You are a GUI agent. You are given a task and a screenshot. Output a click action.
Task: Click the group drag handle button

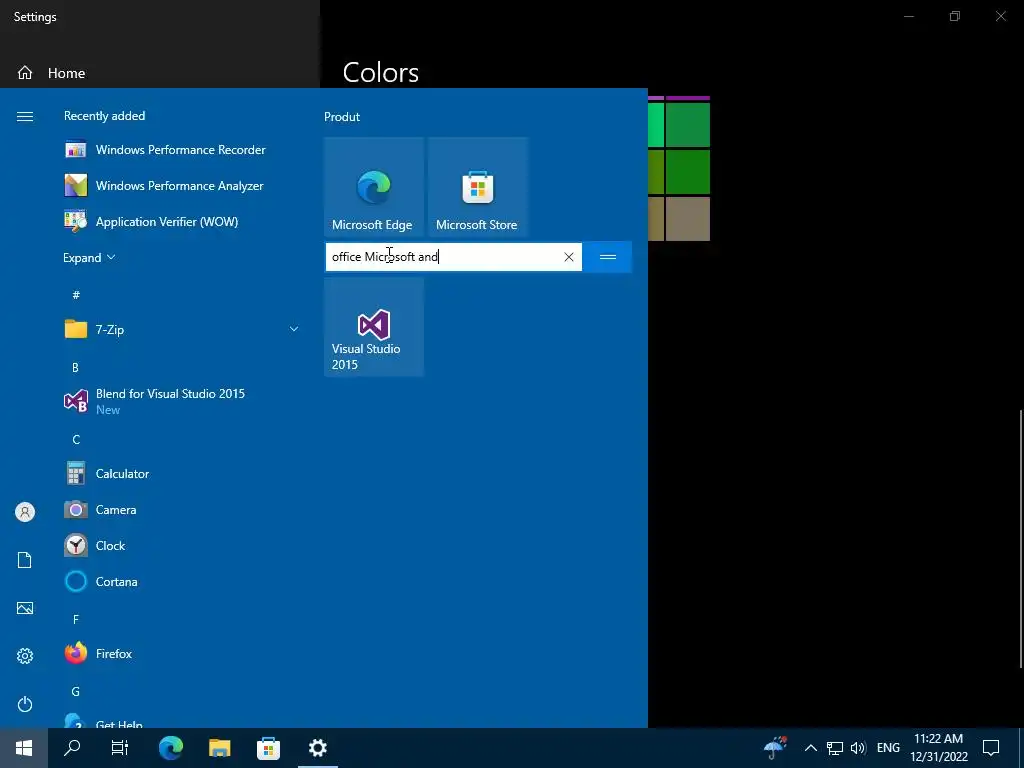[607, 257]
